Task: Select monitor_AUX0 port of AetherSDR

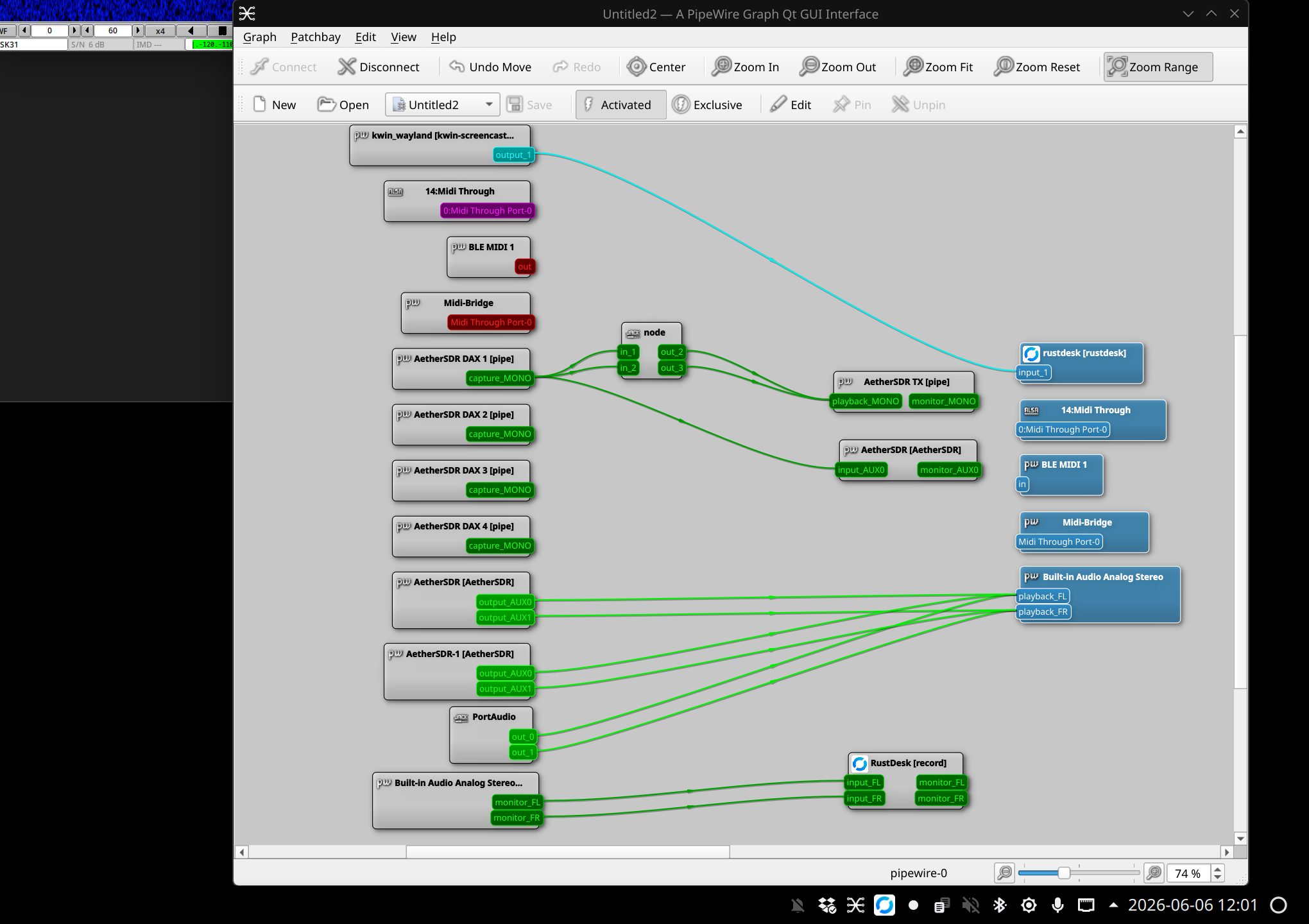Action: tap(949, 470)
